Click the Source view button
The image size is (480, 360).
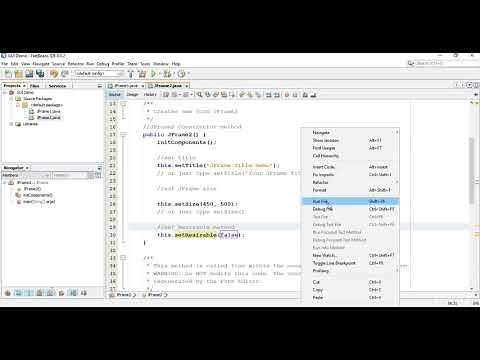click(115, 95)
